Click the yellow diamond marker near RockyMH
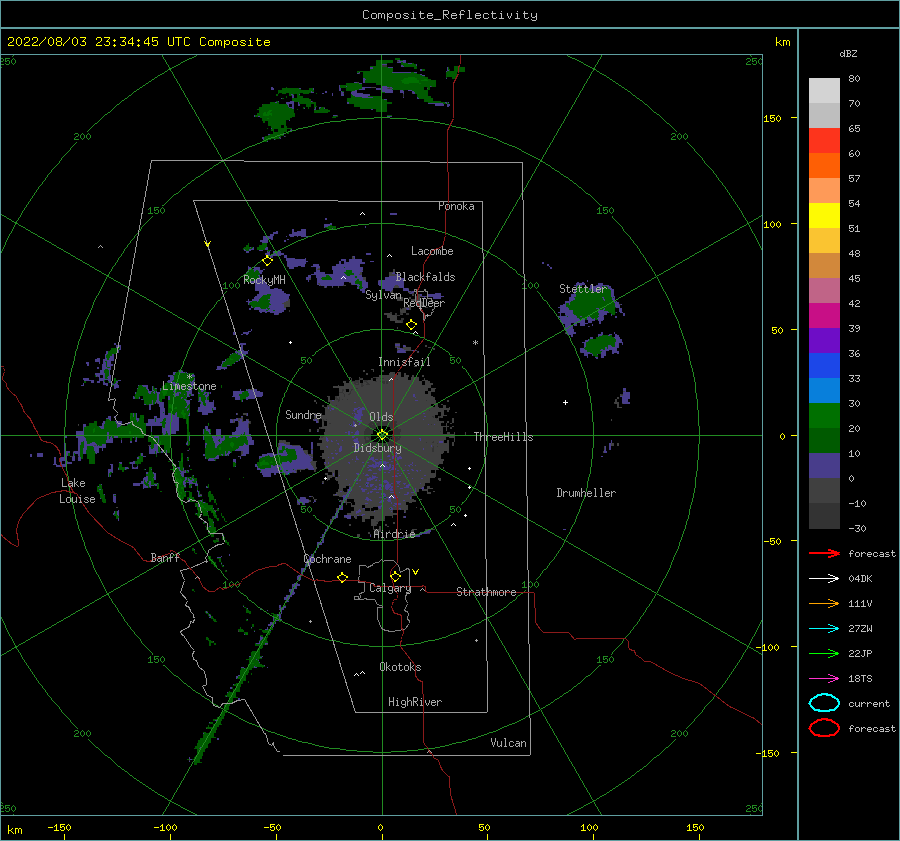Image resolution: width=900 pixels, height=841 pixels. tap(267, 261)
